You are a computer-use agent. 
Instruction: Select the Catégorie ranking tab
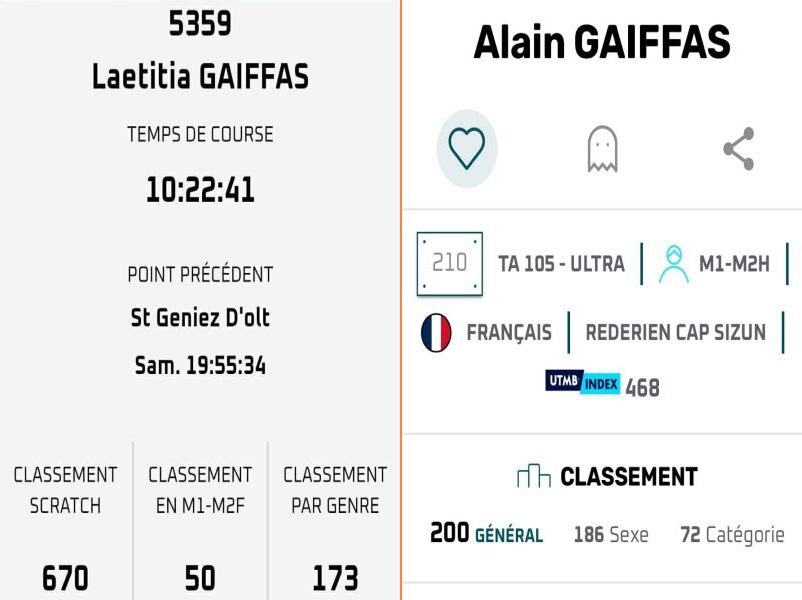732,535
